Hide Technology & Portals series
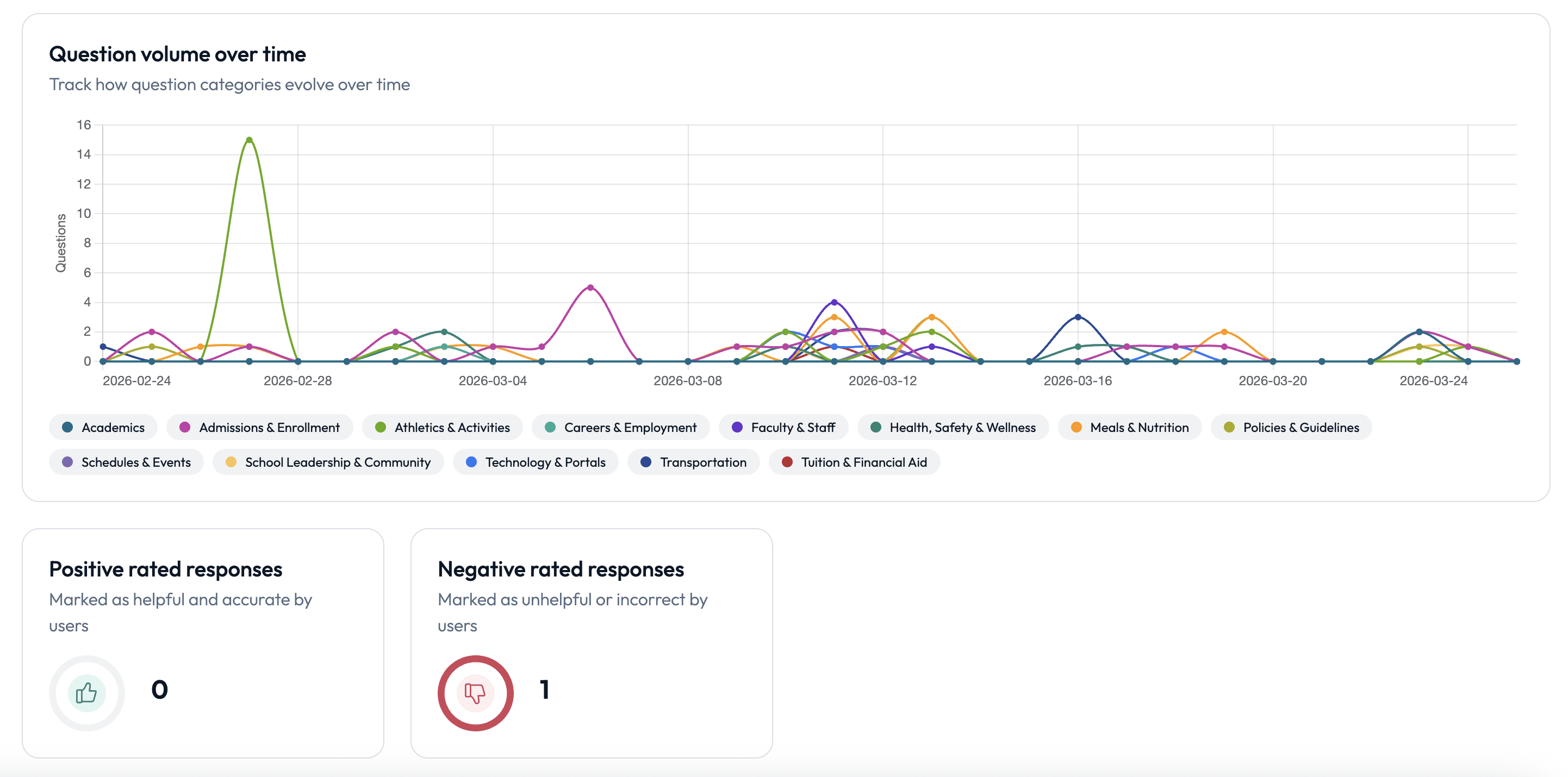Image resolution: width=1568 pixels, height=777 pixels. pyautogui.click(x=536, y=462)
